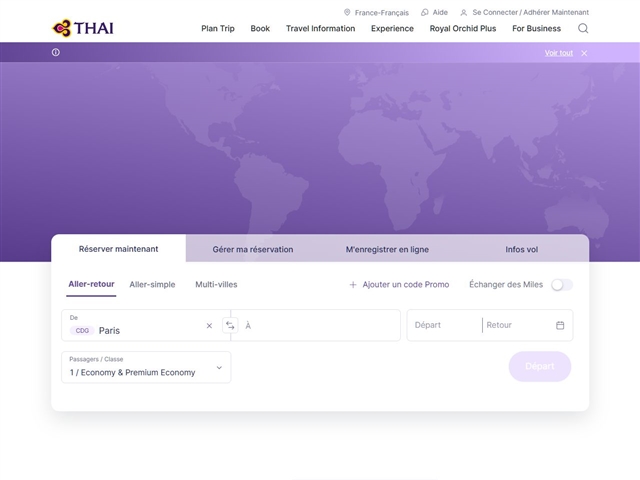Image resolution: width=640 pixels, height=480 pixels.
Task: Select Multi-villes trip type
Action: (x=216, y=284)
